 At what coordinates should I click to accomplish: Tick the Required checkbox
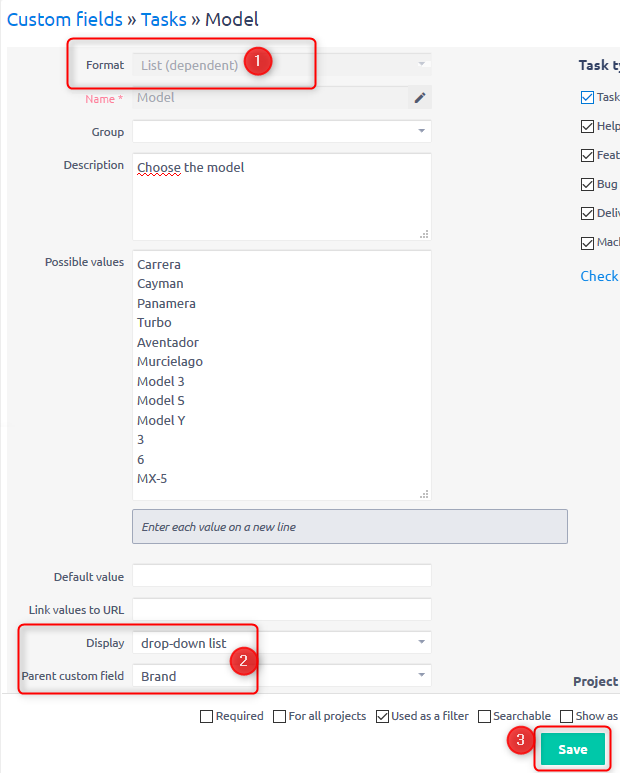click(x=207, y=716)
